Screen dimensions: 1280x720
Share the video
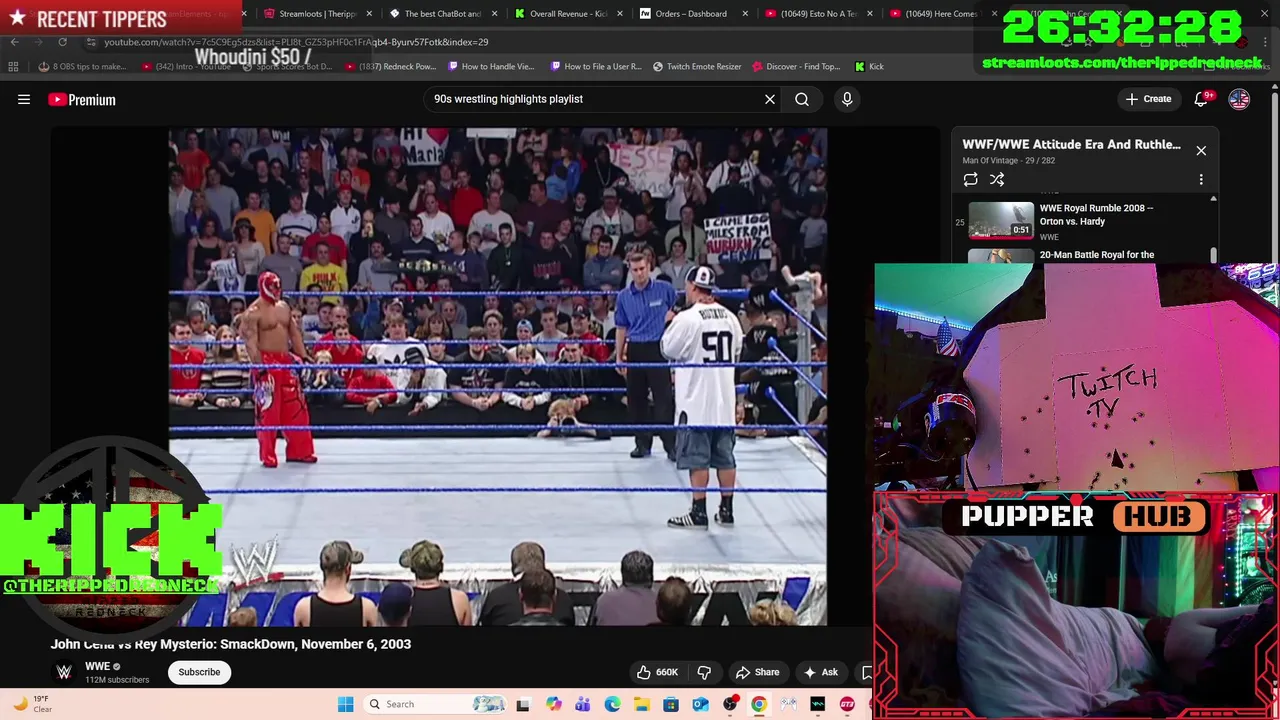tap(757, 672)
